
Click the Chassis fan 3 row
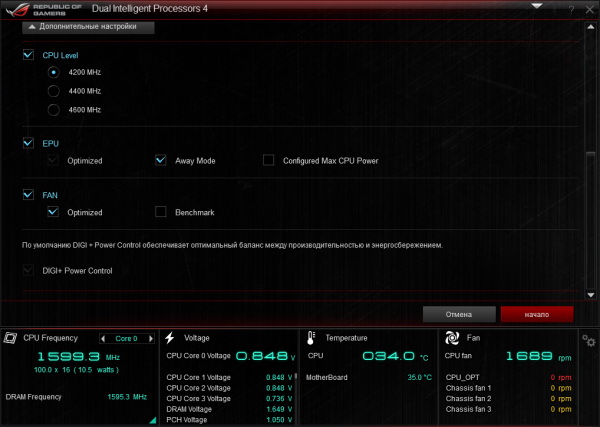click(x=509, y=409)
